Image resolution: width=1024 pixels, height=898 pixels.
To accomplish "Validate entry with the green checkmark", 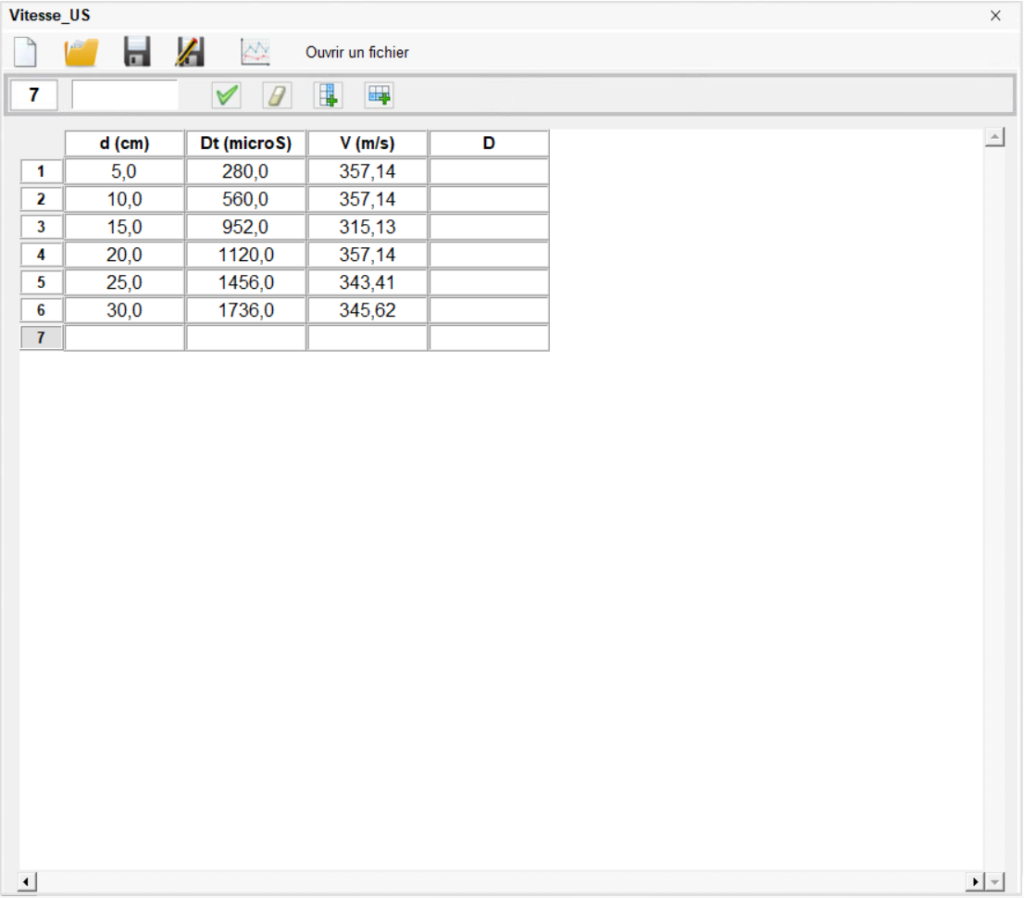I will 227,95.
